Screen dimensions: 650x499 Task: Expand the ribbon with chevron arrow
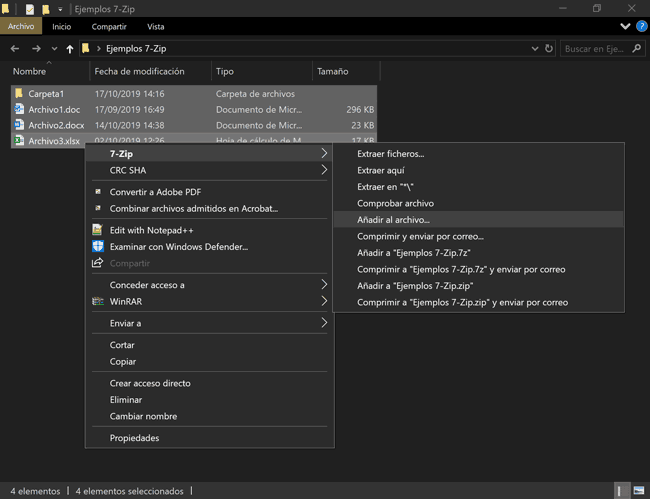pyautogui.click(x=625, y=27)
